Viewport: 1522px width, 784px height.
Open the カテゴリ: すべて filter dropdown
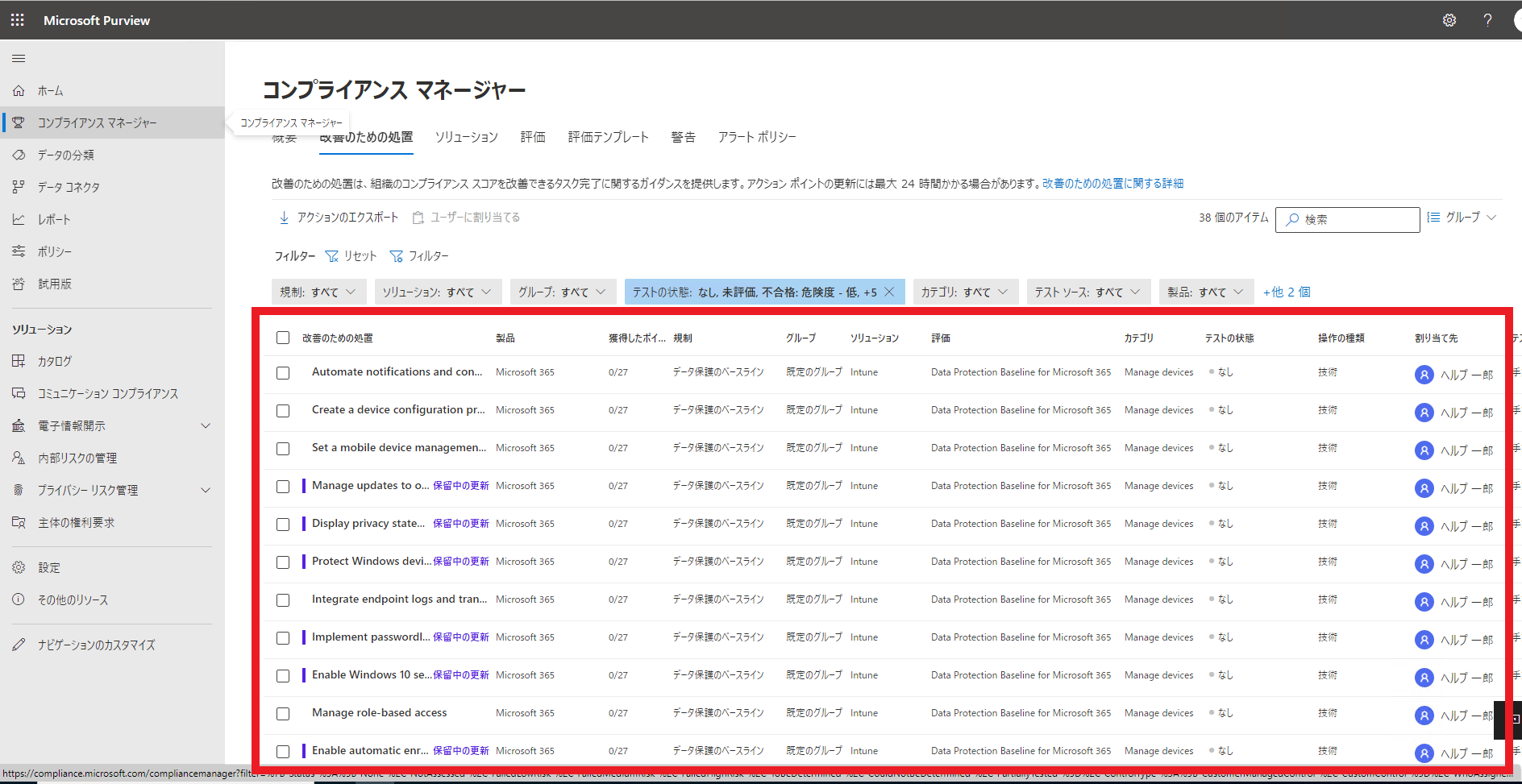(x=966, y=292)
